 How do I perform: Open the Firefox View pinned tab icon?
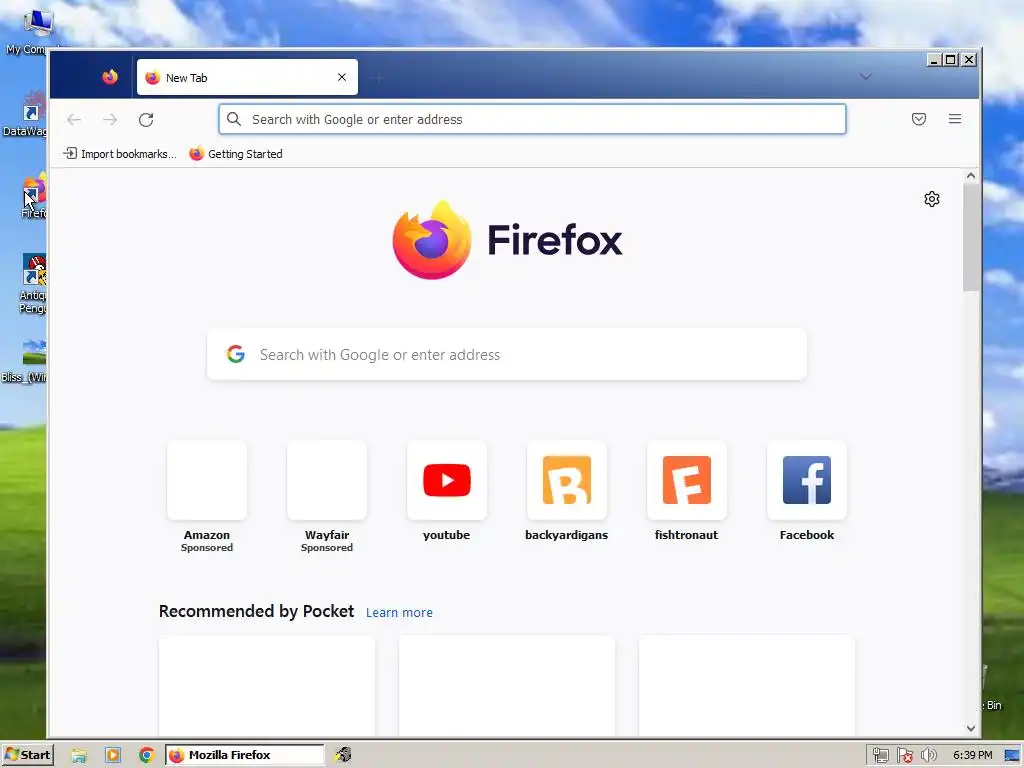[110, 77]
